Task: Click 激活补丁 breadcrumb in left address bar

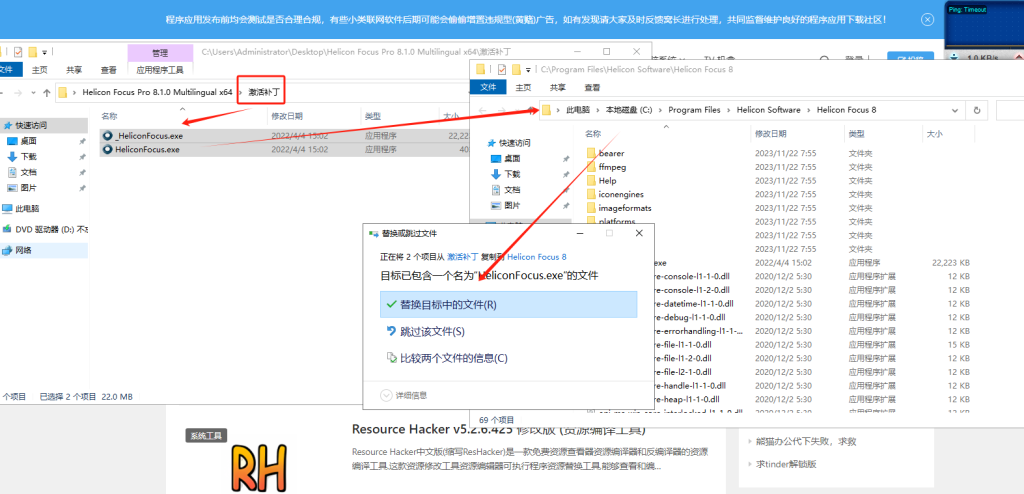Action: (264, 92)
